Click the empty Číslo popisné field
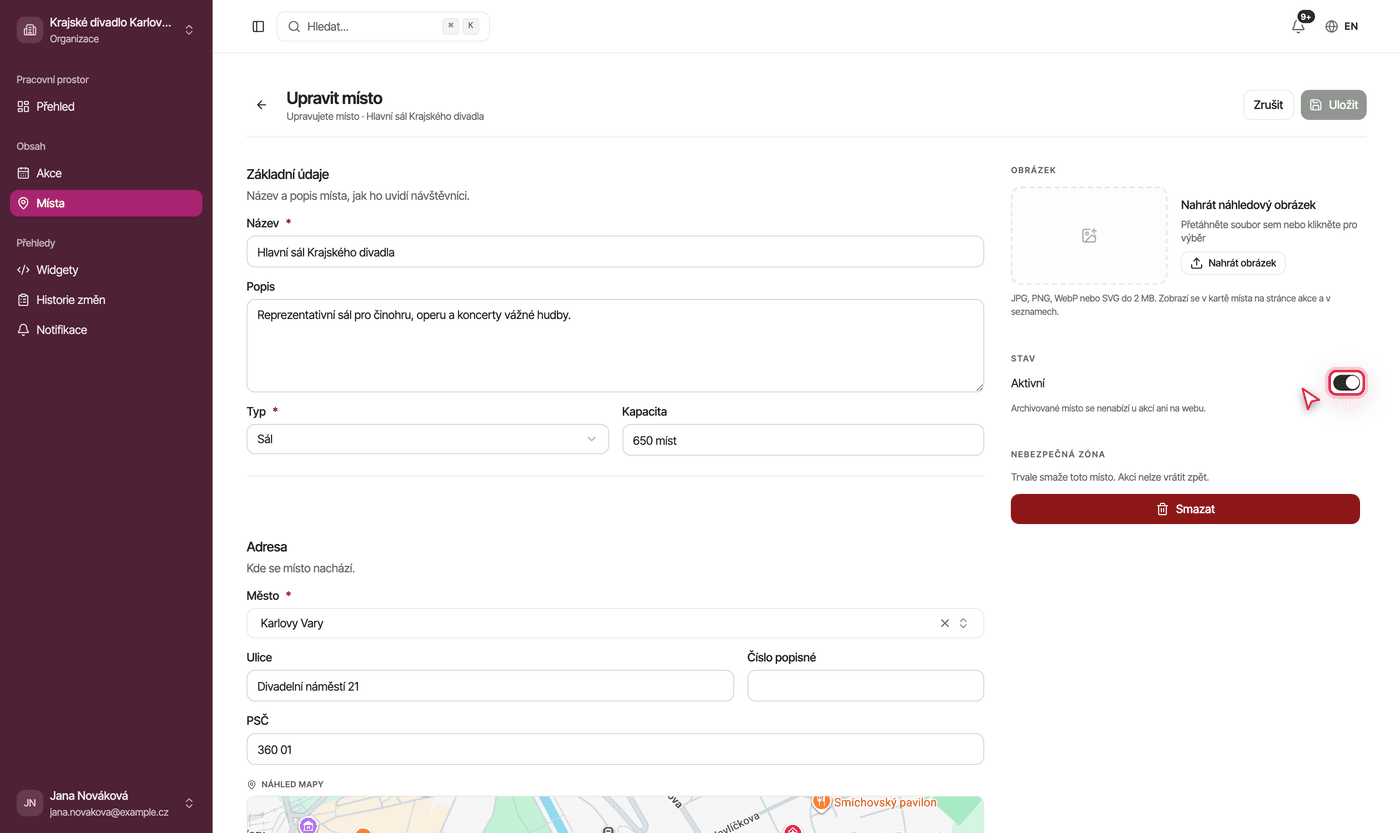The height and width of the screenshot is (833, 1400). click(x=865, y=686)
